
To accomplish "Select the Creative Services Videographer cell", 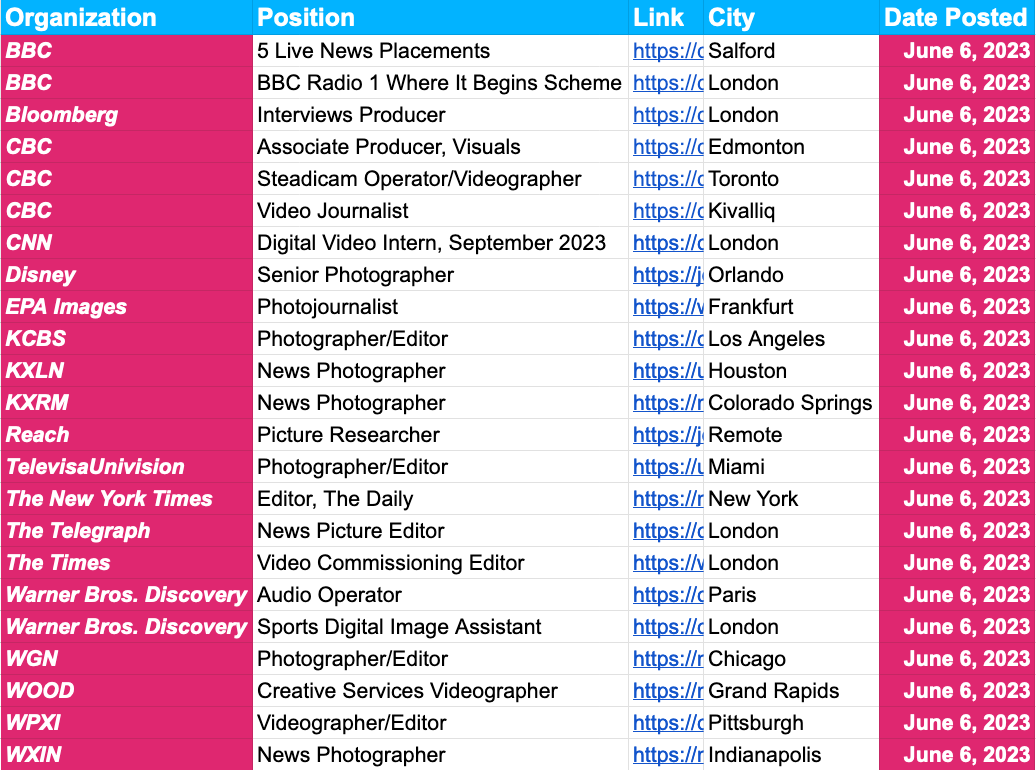I will pos(407,691).
